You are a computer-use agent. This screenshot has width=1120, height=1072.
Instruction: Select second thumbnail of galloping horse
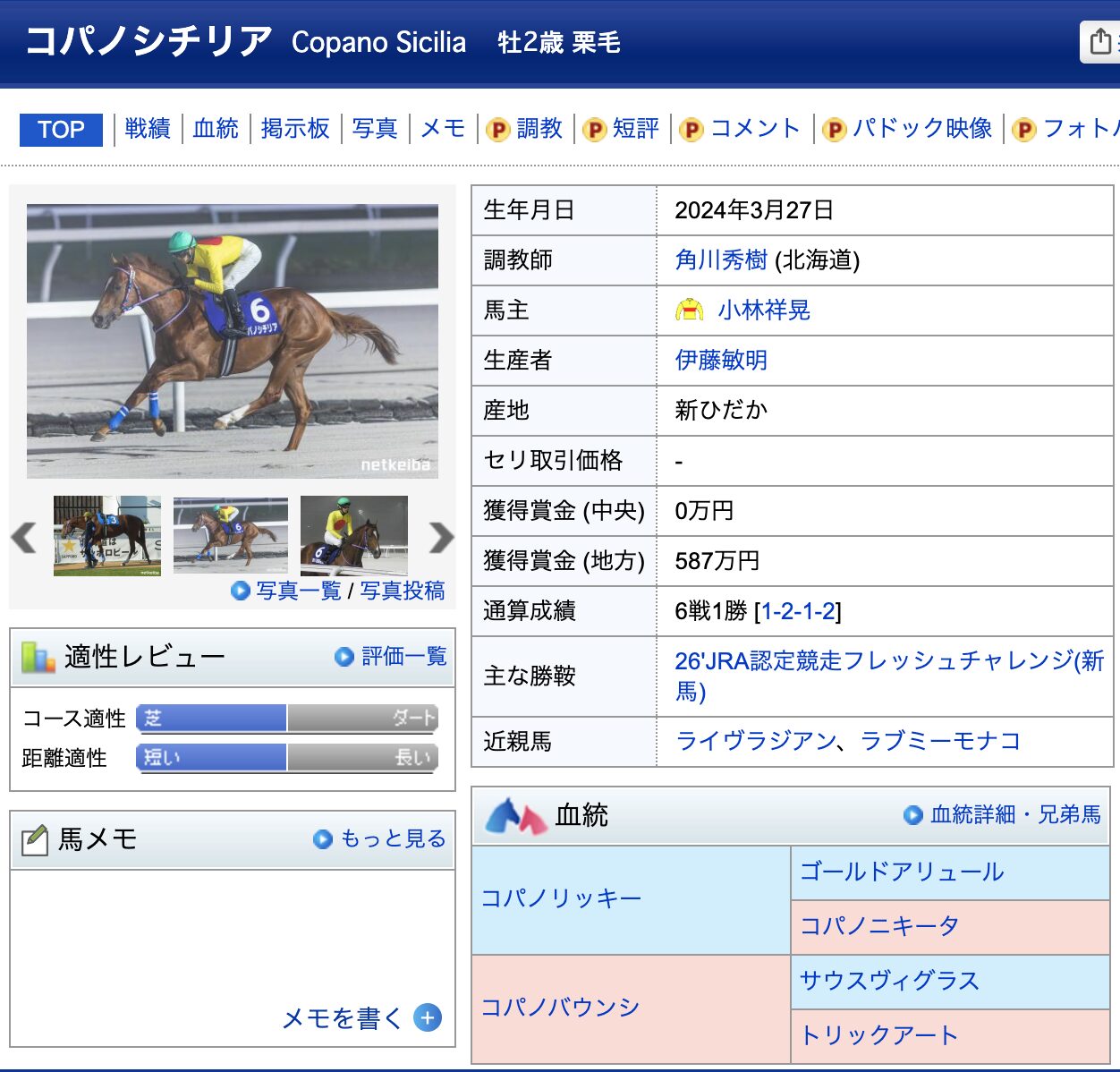click(231, 535)
